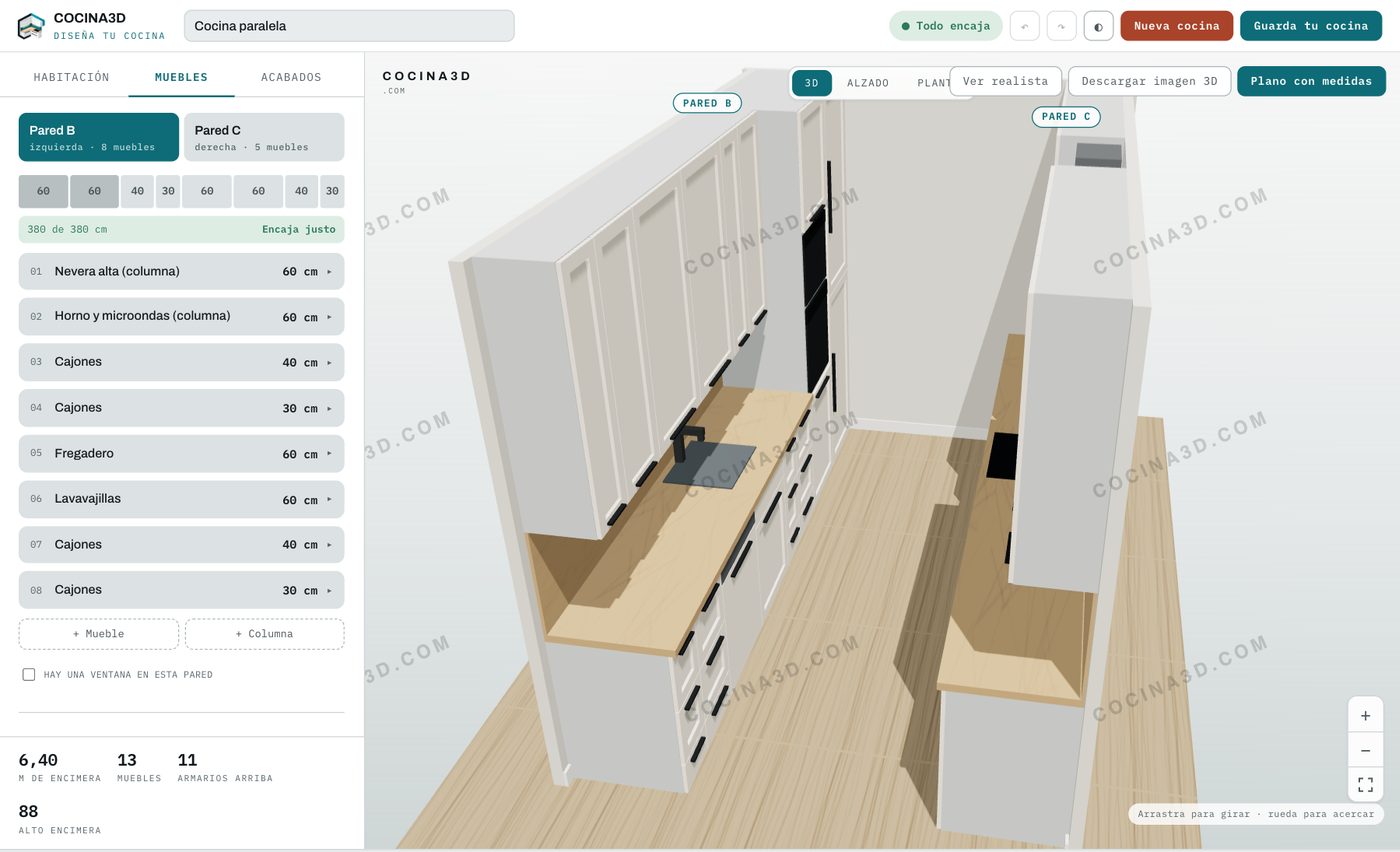Open the fullscreen 3D view
Viewport: 1400px width, 852px height.
click(1365, 784)
